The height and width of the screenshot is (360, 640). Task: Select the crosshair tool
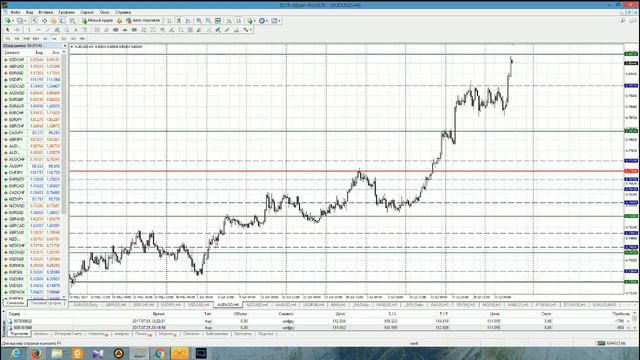click(17, 29)
